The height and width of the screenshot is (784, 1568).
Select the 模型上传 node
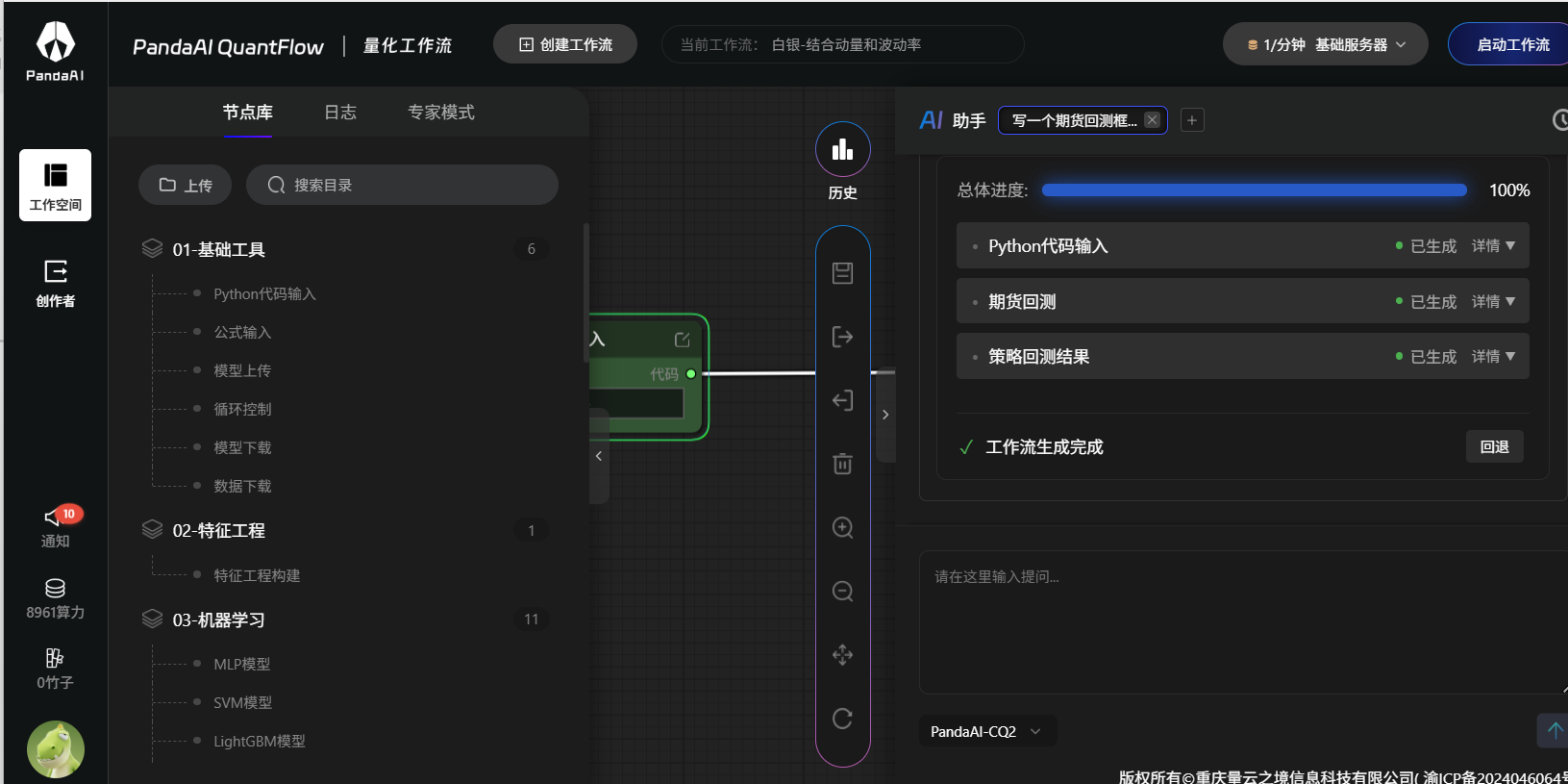pos(242,370)
